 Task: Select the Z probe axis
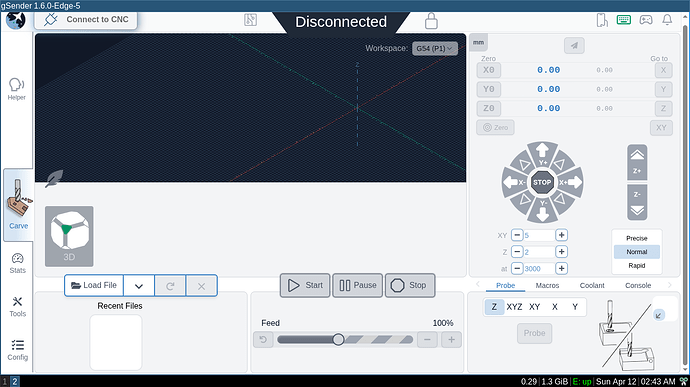click(x=494, y=307)
